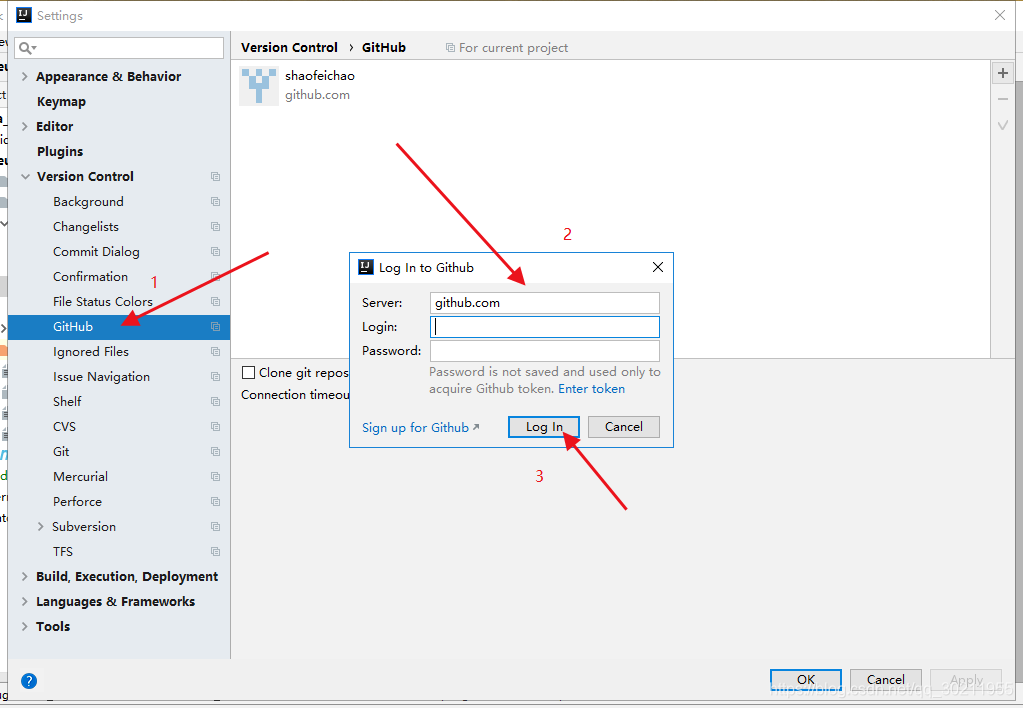1023x708 pixels.
Task: Expand Appearance & Behavior section
Action: 25,76
